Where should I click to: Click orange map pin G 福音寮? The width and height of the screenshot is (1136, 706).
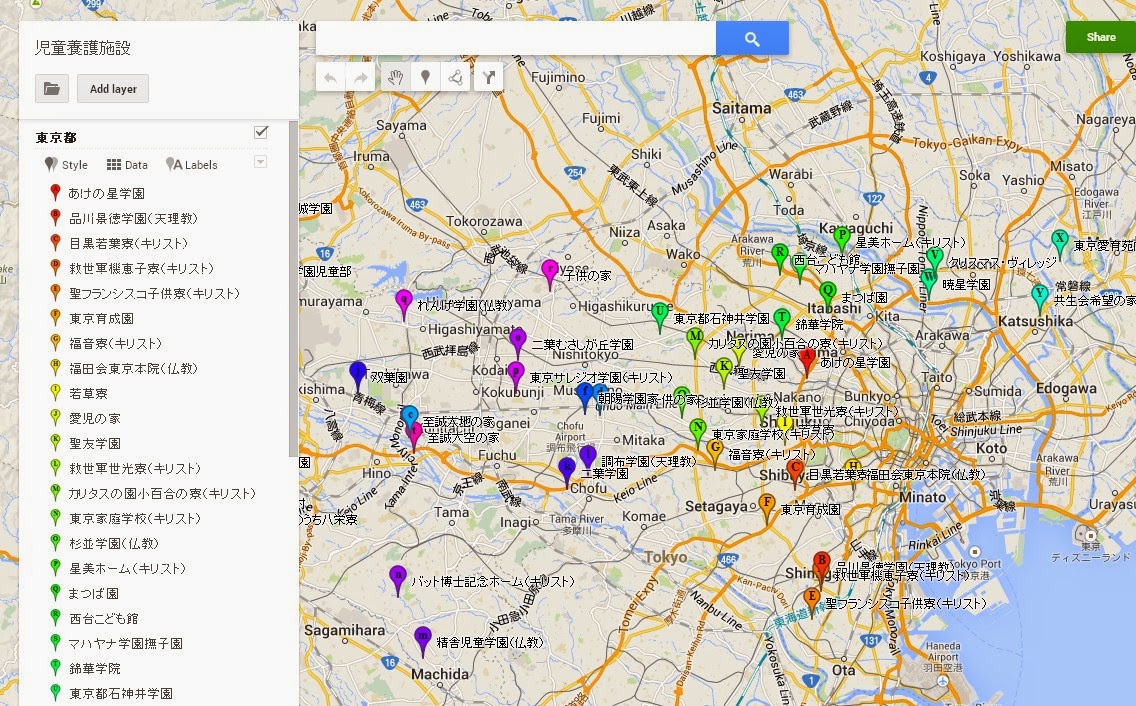[x=715, y=453]
